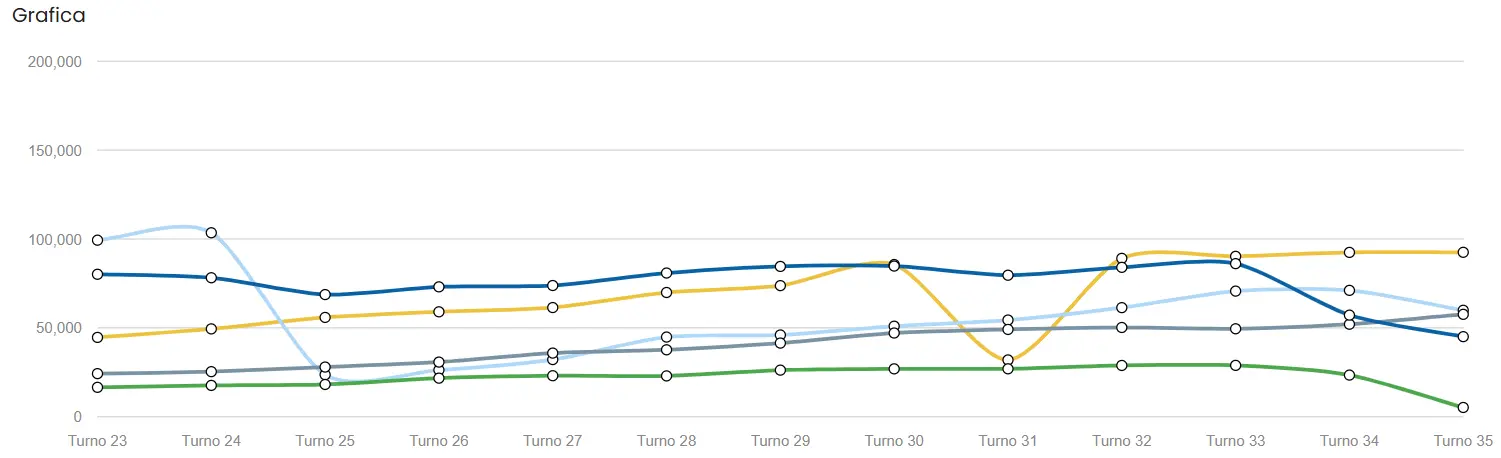Image resolution: width=1501 pixels, height=458 pixels.
Task: Click the light blue point at Turno 33
Action: [x=1236, y=291]
